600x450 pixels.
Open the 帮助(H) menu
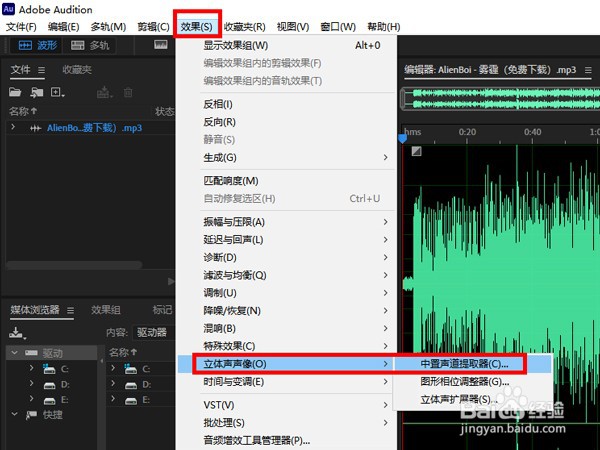[x=383, y=27]
